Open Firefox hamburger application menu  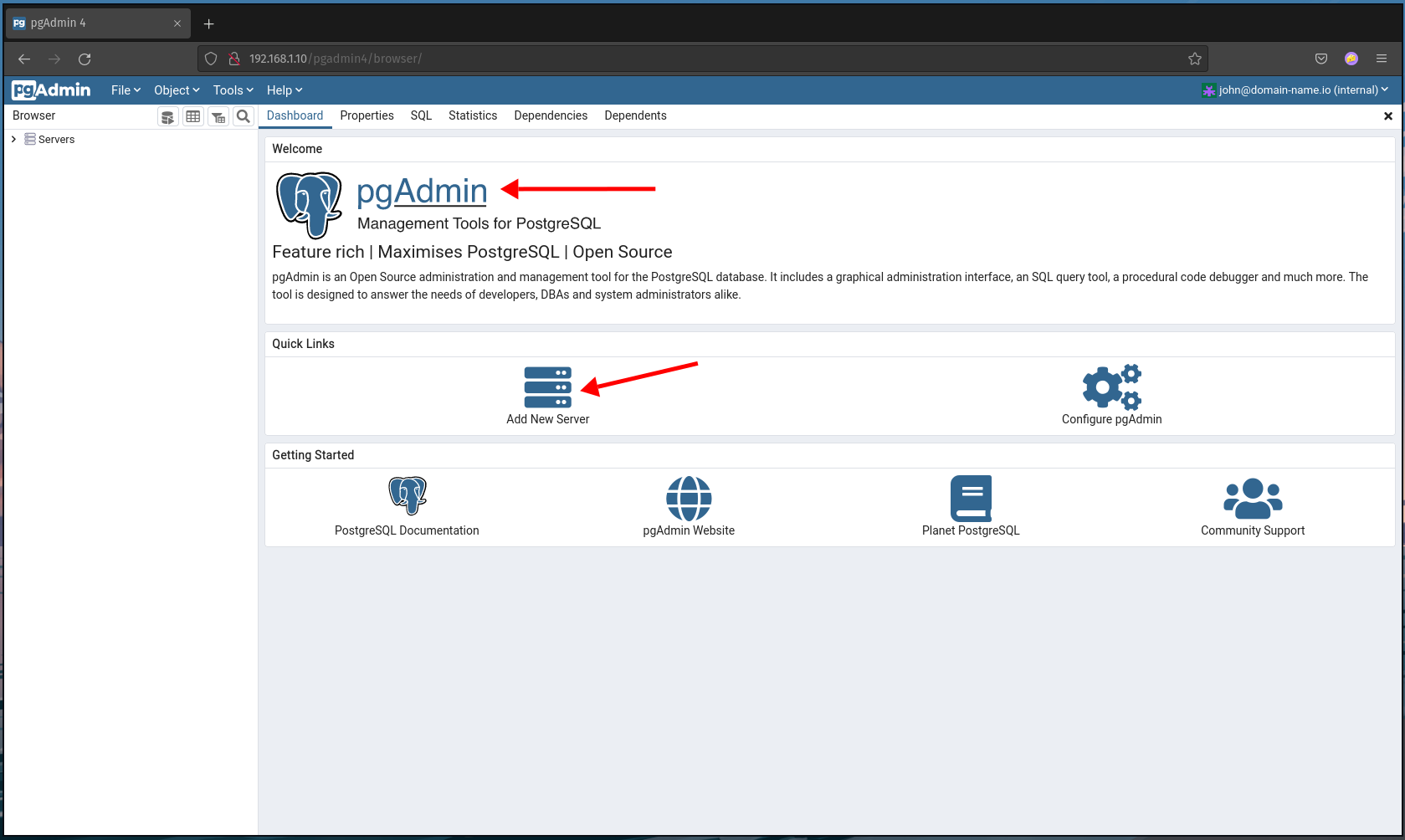[1382, 59]
